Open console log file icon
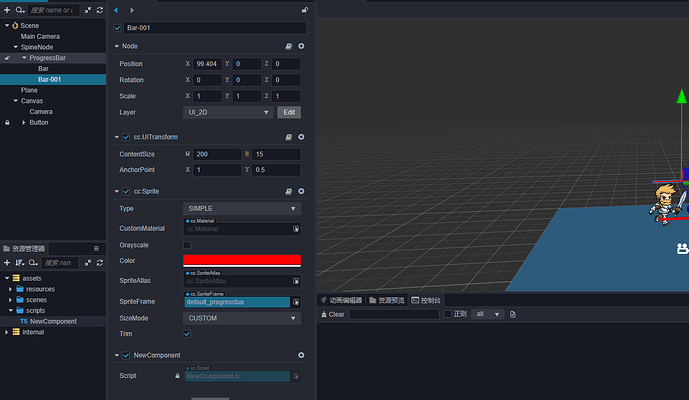 [513, 314]
